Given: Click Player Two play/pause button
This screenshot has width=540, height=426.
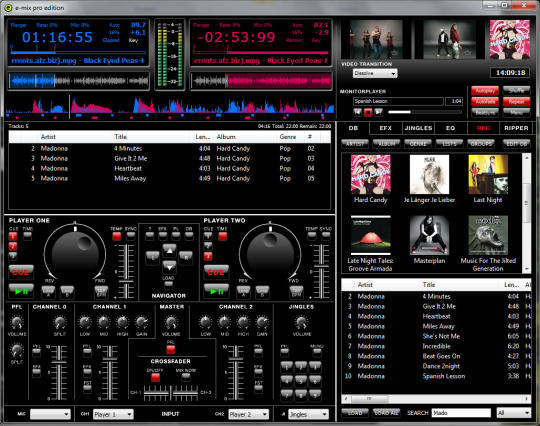Looking at the screenshot, I should click(x=216, y=291).
